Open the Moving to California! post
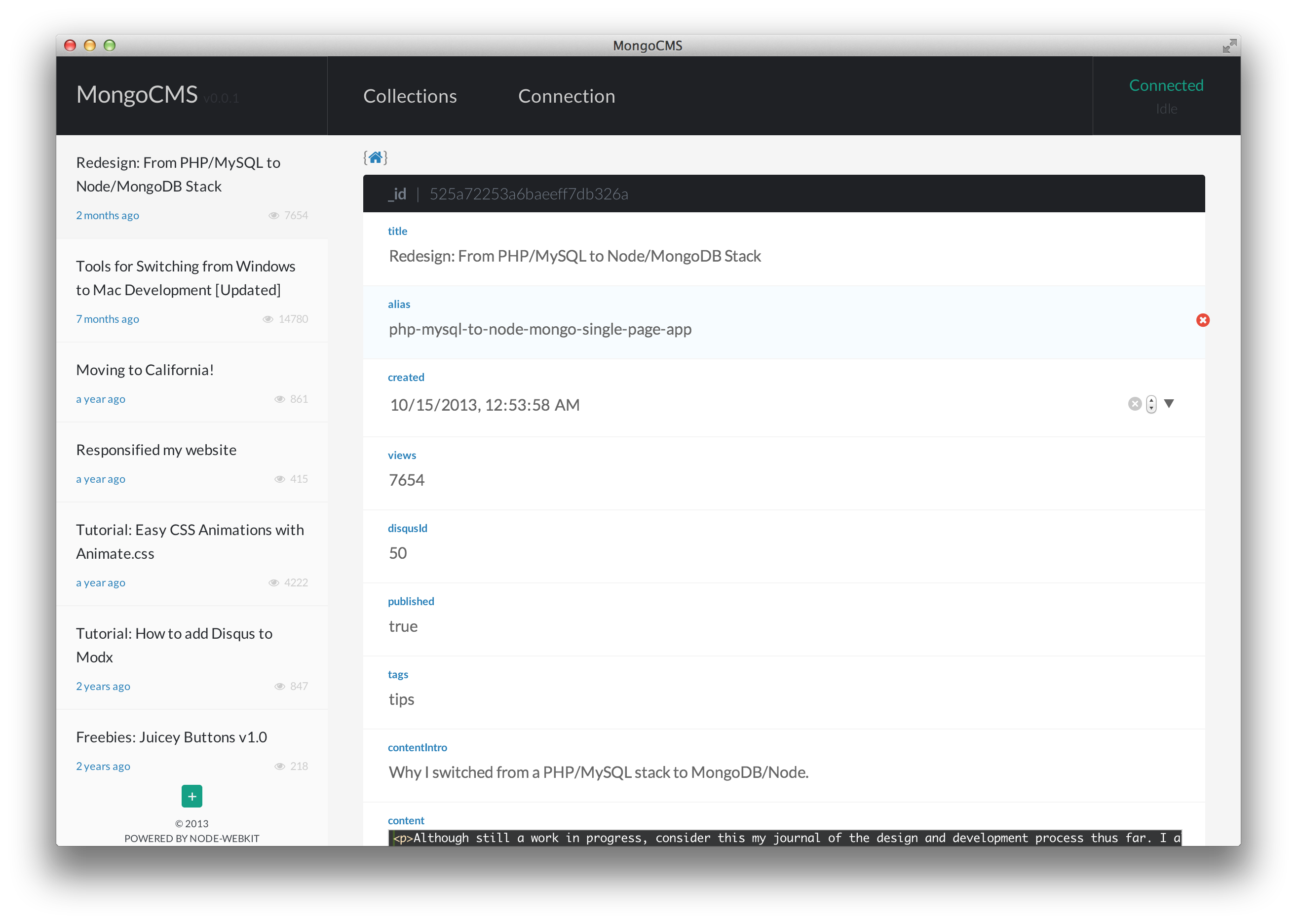Image resolution: width=1297 pixels, height=924 pixels. tap(145, 370)
